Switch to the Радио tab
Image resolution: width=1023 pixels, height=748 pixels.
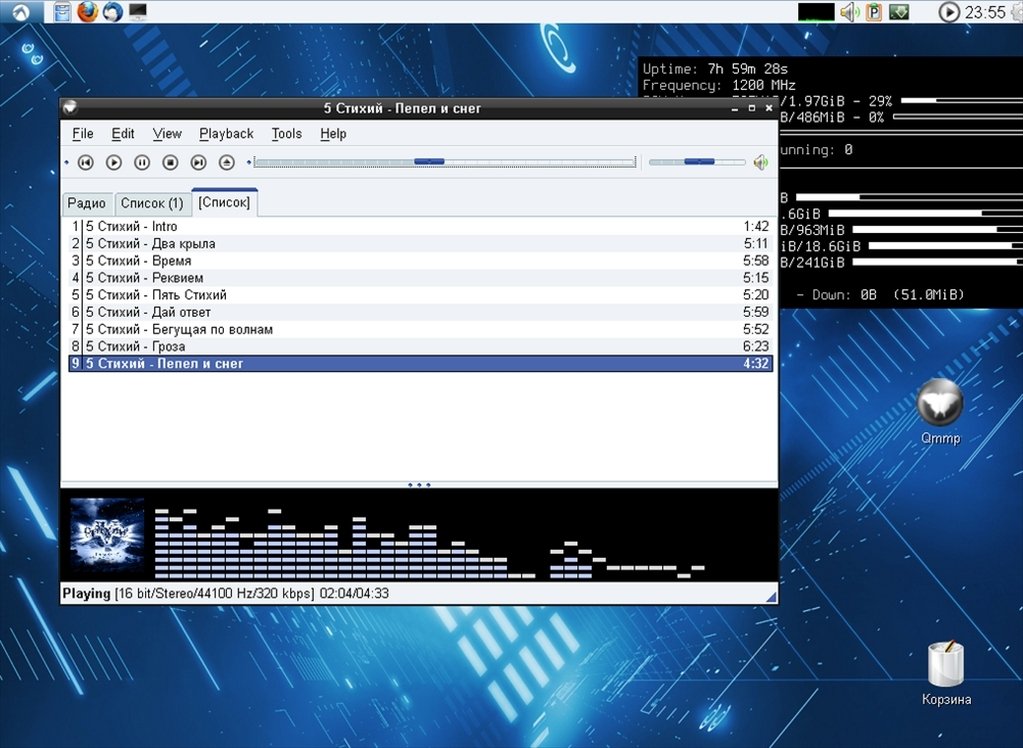click(x=87, y=204)
